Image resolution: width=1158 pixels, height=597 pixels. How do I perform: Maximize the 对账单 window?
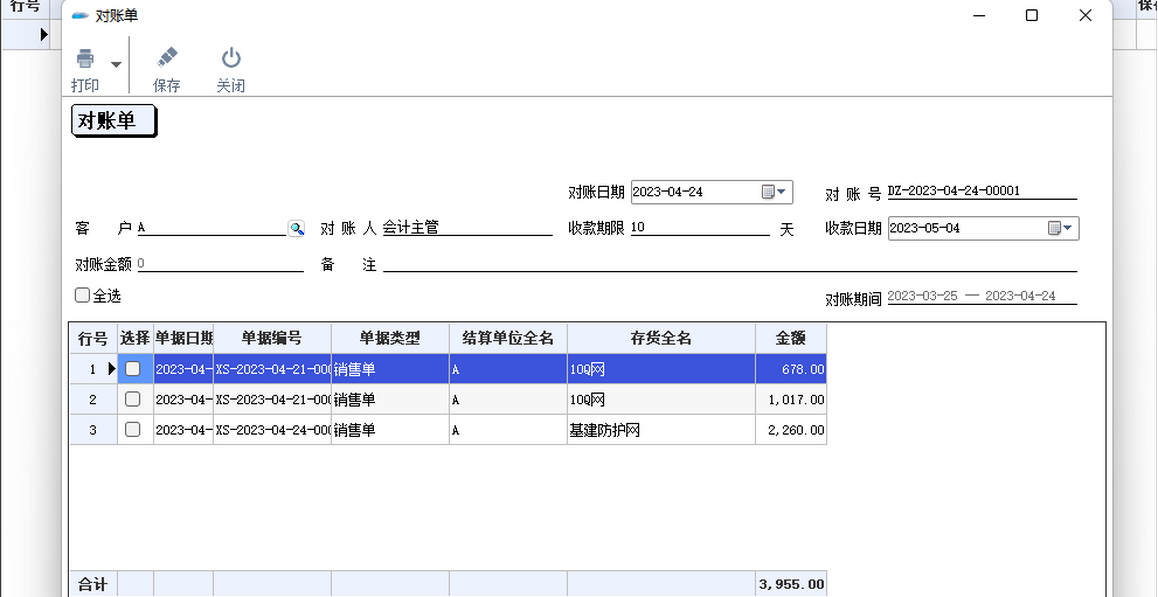(x=1031, y=16)
